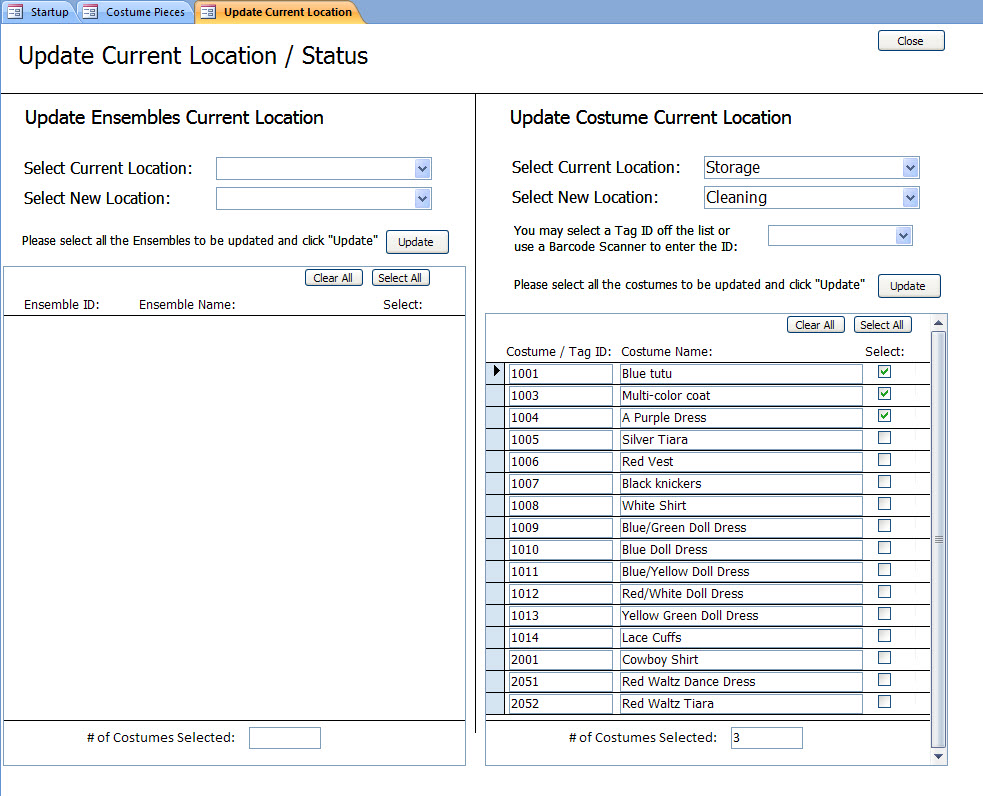Uncheck the Multi-color coat checkbox
983x796 pixels.
pyautogui.click(x=884, y=394)
